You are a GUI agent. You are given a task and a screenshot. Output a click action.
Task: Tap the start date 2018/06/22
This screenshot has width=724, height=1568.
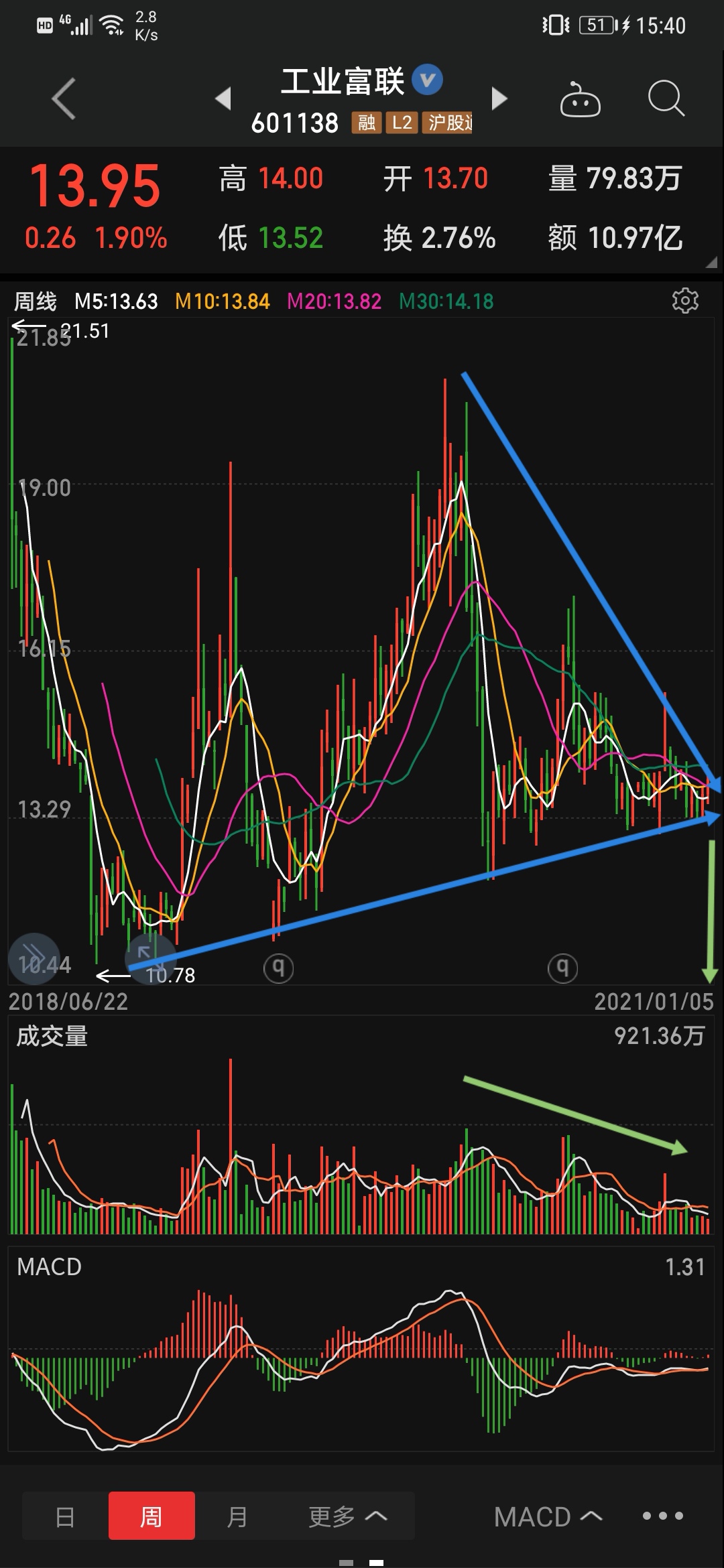click(x=68, y=1002)
